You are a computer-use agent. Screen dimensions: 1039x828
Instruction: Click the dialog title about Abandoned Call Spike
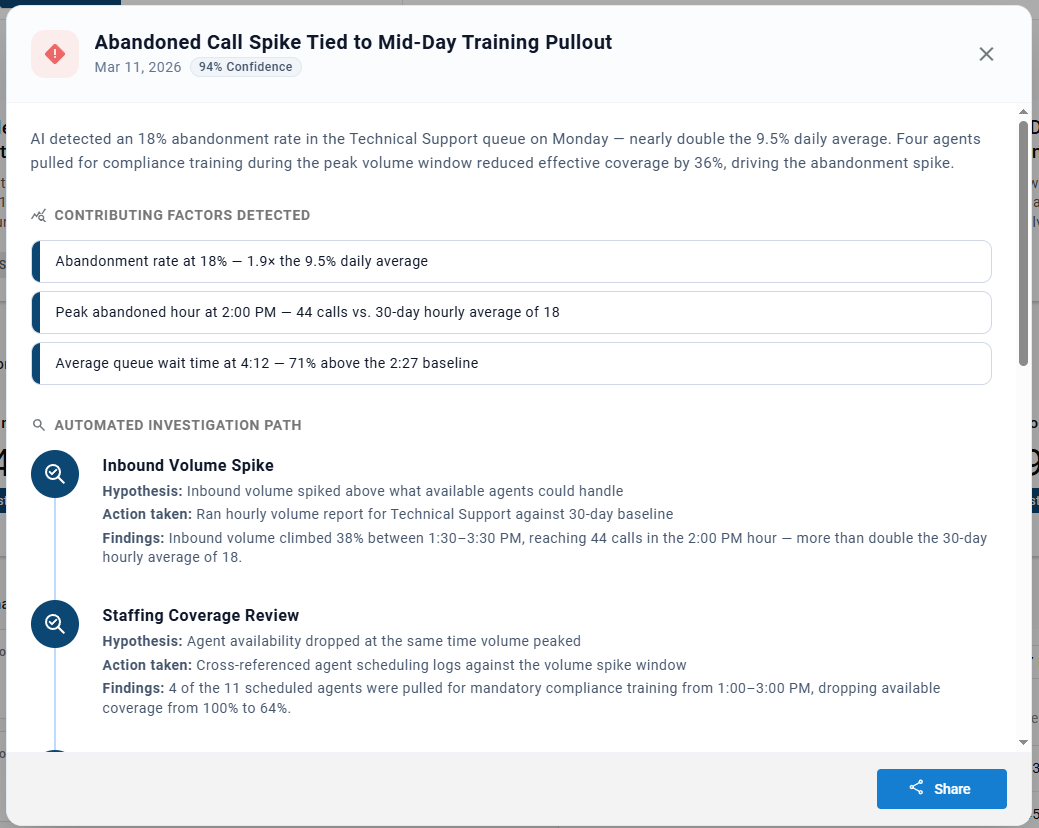(x=353, y=42)
